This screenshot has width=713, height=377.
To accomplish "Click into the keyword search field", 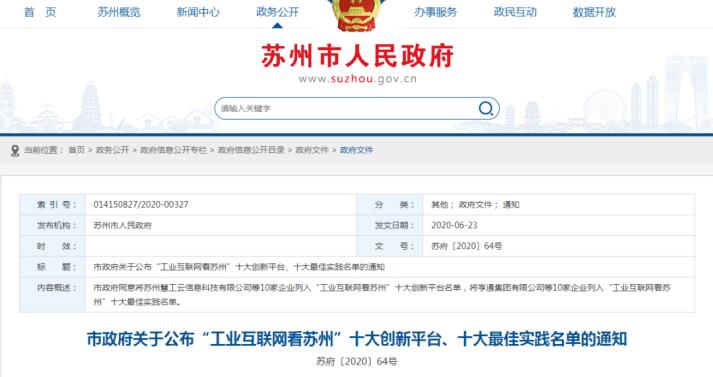I will point(346,108).
